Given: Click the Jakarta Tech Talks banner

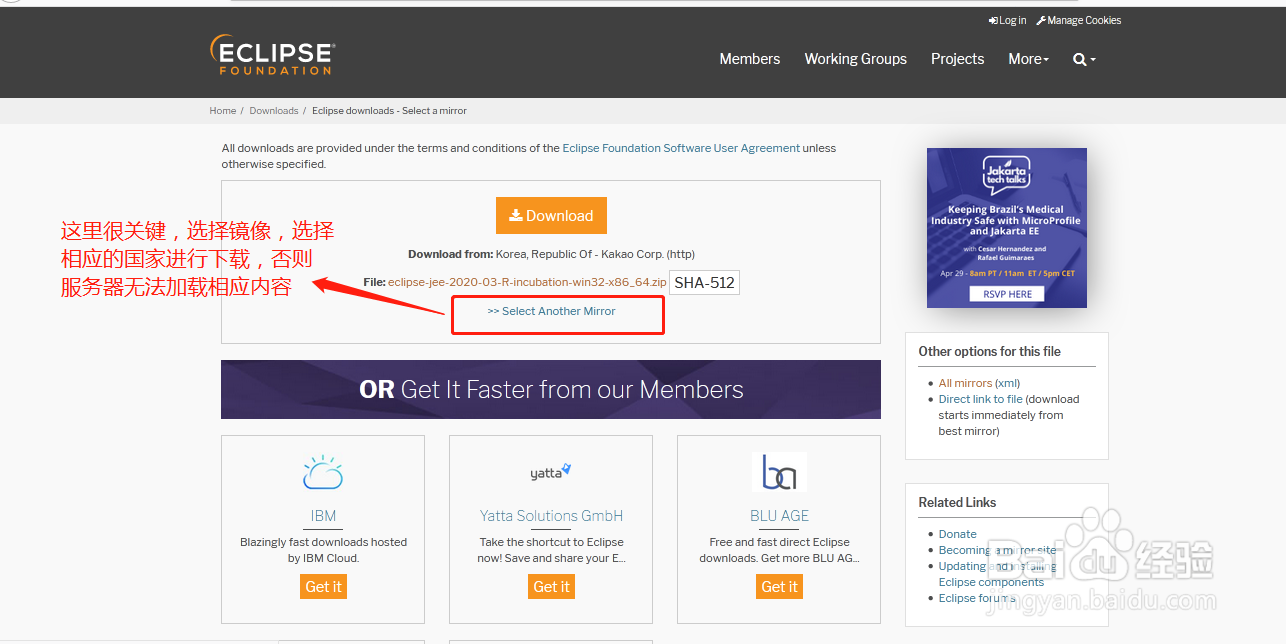Looking at the screenshot, I should 1006,227.
